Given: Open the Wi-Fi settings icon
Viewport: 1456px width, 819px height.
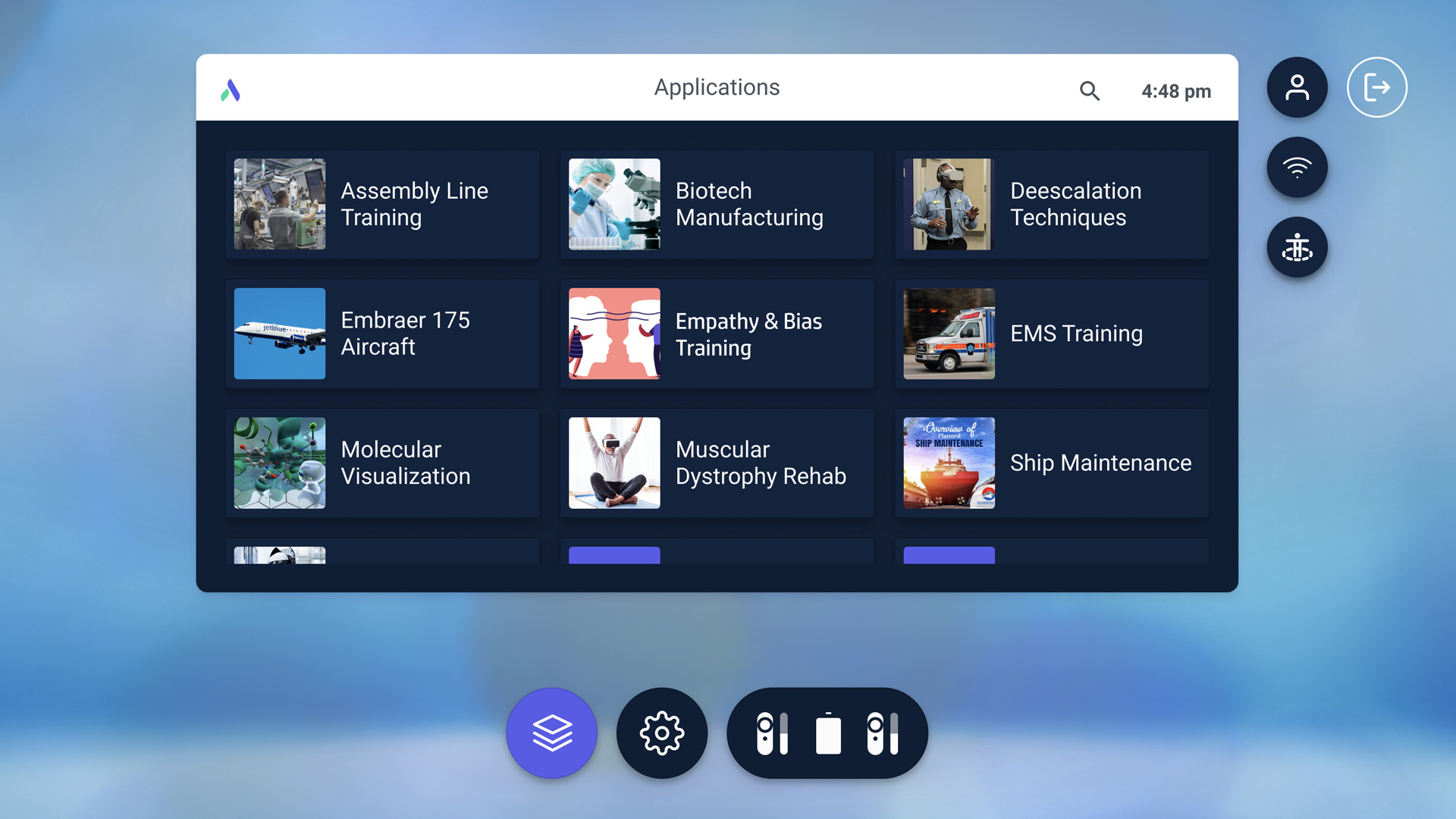Looking at the screenshot, I should click(1297, 168).
